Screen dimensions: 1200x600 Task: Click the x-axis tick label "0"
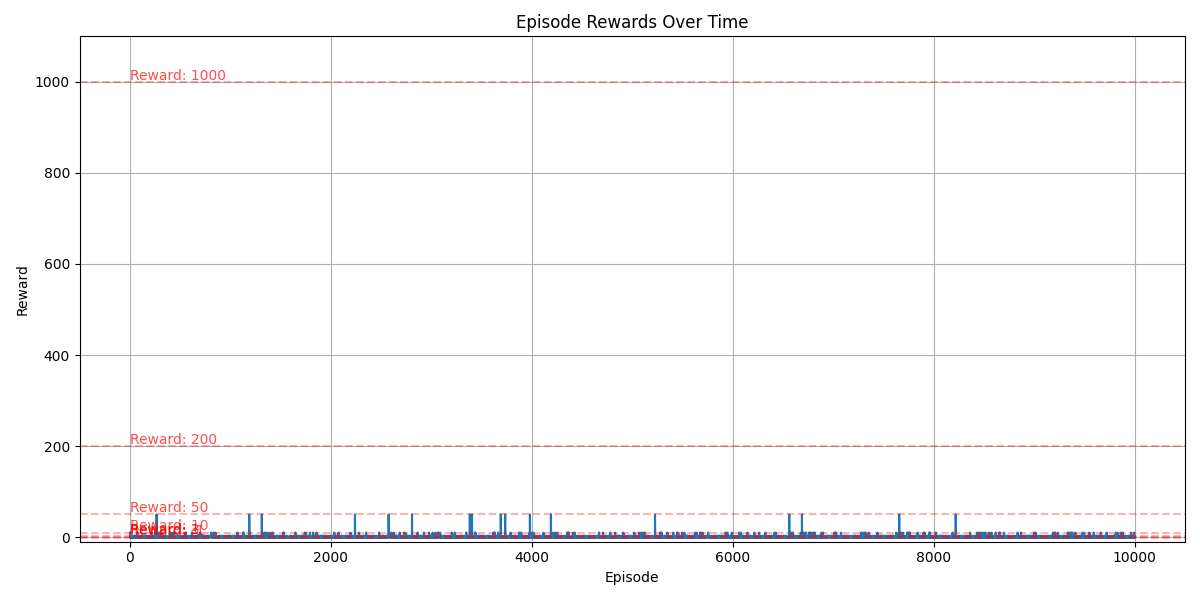tap(130, 557)
